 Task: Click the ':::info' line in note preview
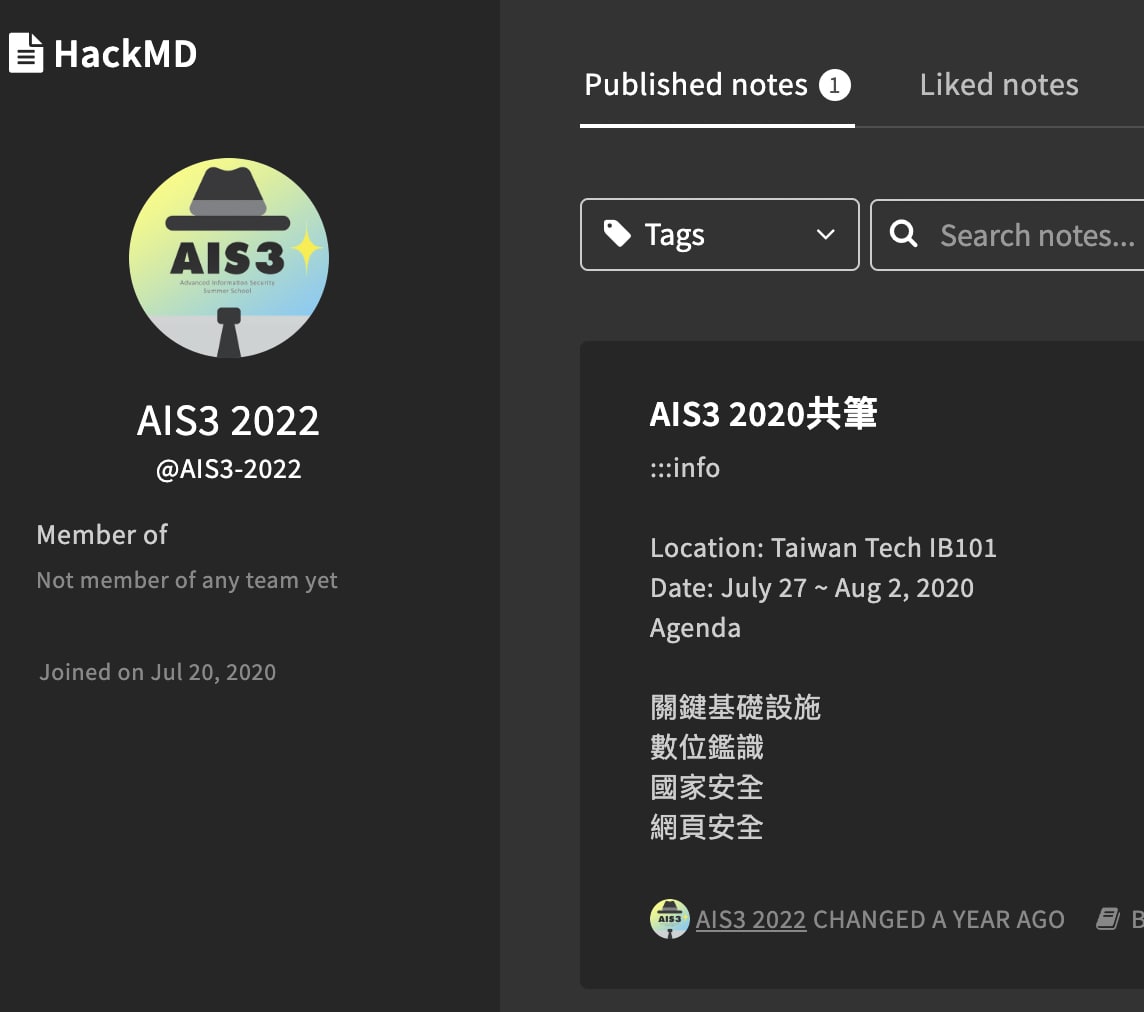coord(684,468)
